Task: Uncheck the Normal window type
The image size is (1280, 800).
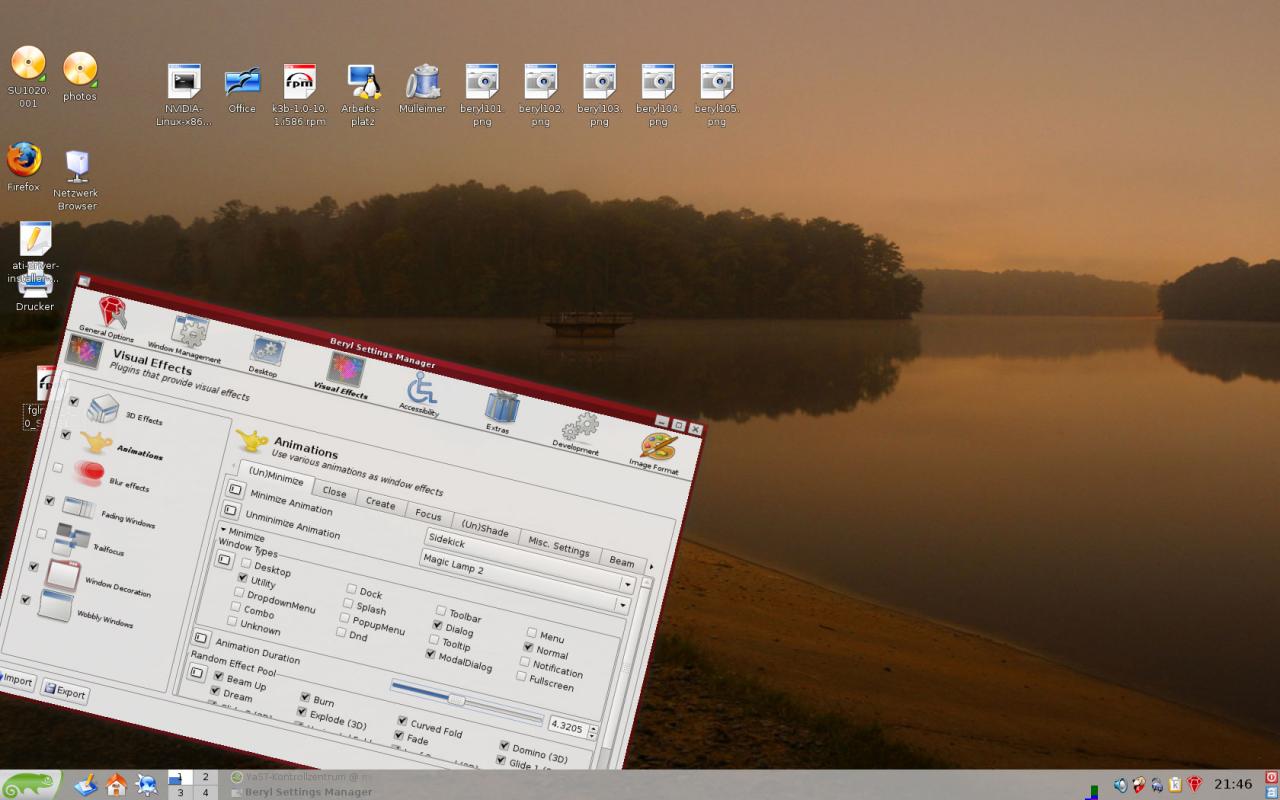Action: point(528,647)
